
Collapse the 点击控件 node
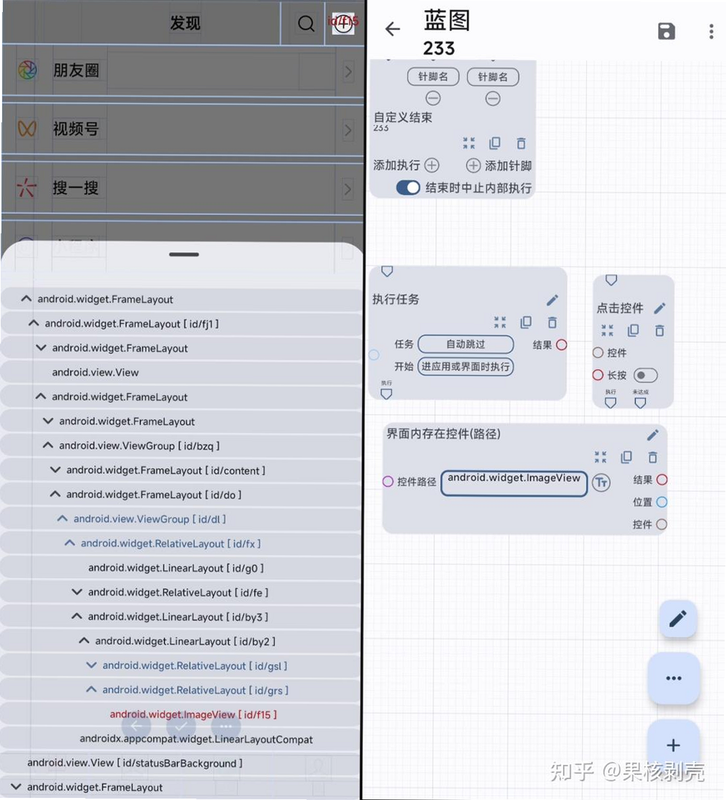(x=607, y=331)
